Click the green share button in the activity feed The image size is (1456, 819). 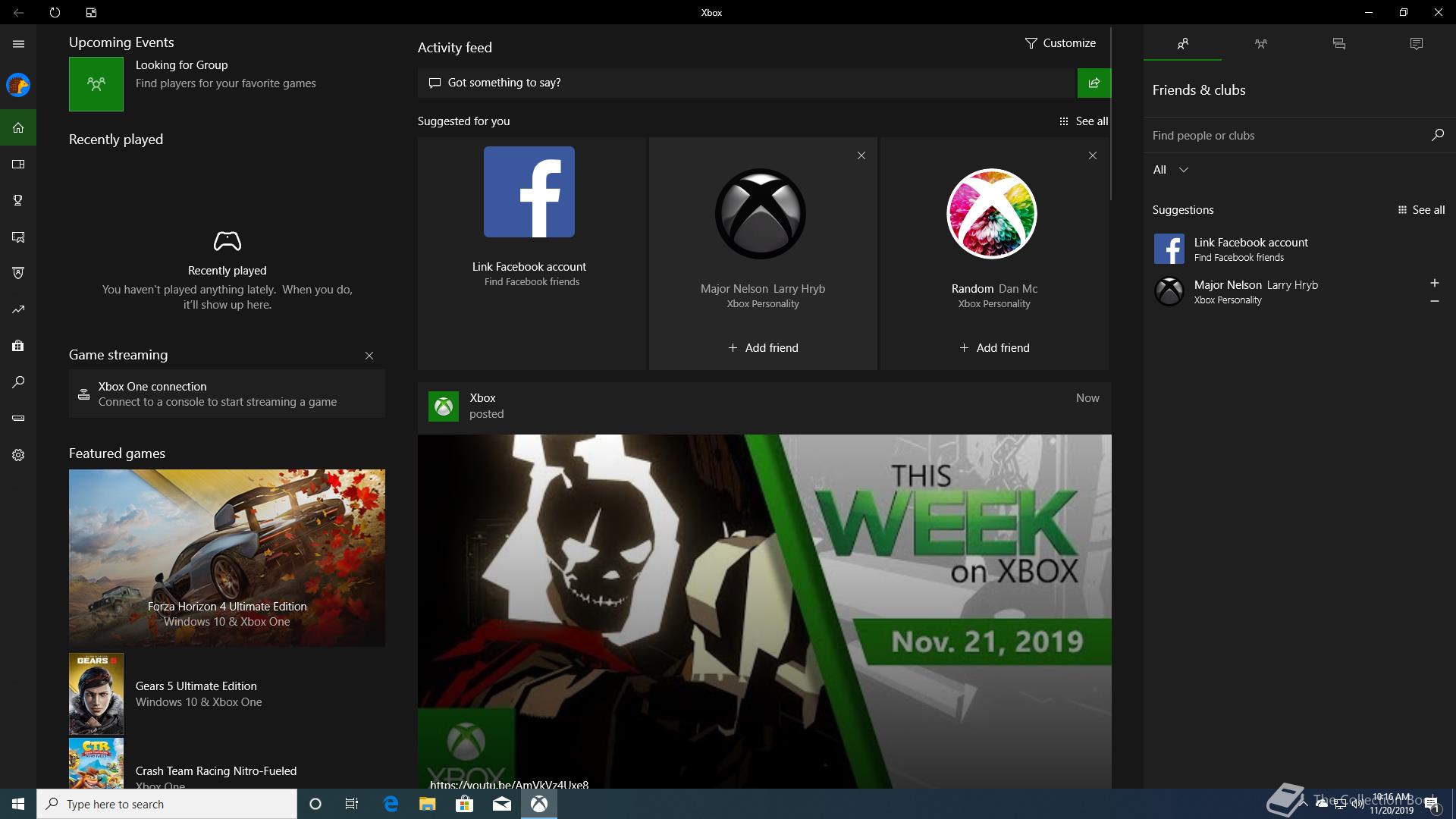click(1094, 83)
